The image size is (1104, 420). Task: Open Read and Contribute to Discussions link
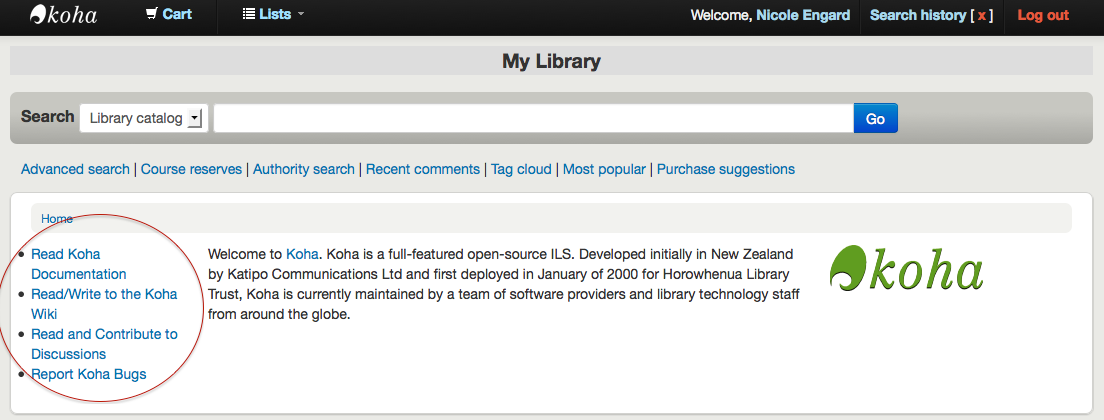click(104, 344)
